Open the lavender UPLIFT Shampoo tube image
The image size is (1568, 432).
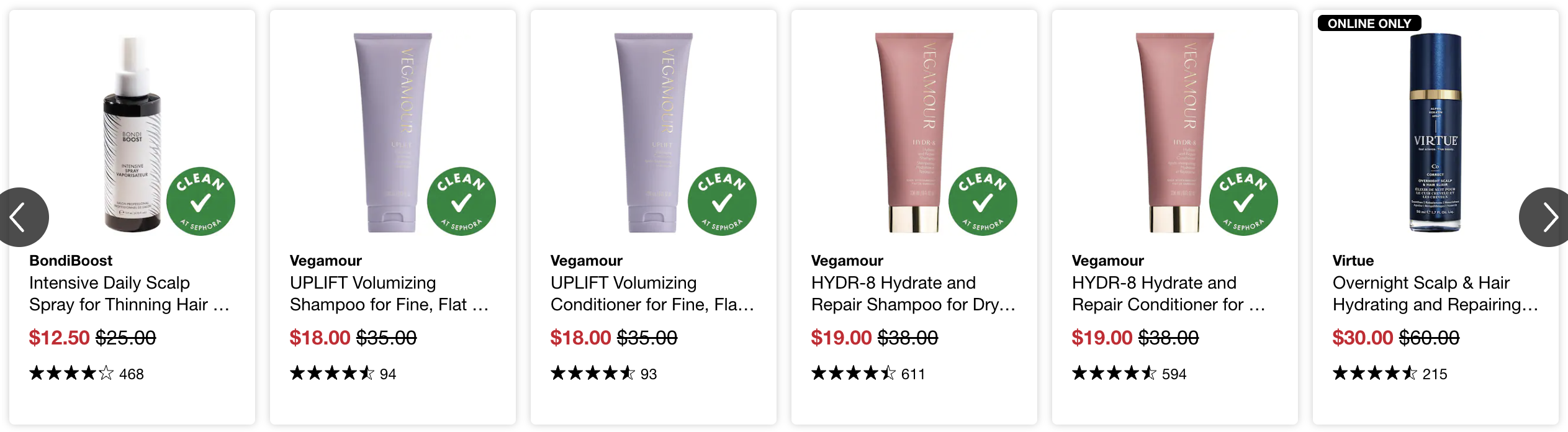click(393, 132)
